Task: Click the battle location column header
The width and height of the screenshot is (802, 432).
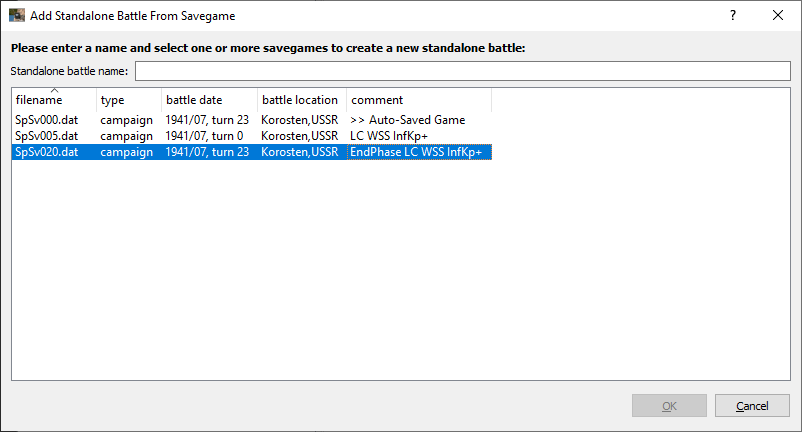Action: (300, 100)
